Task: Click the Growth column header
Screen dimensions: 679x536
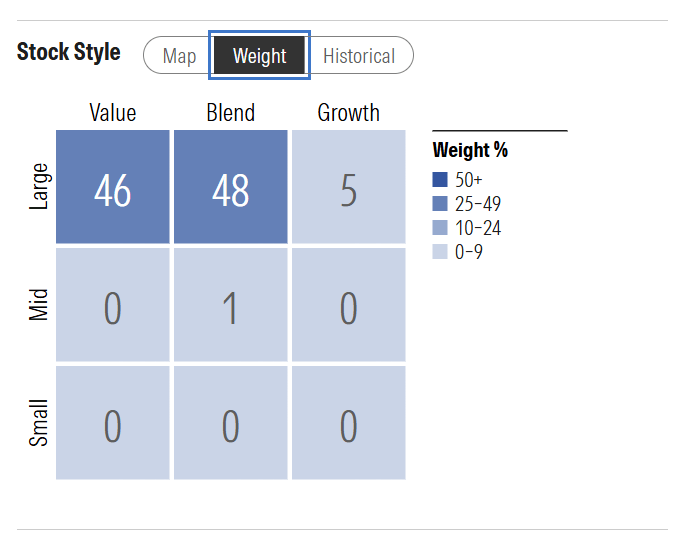Action: coord(348,112)
